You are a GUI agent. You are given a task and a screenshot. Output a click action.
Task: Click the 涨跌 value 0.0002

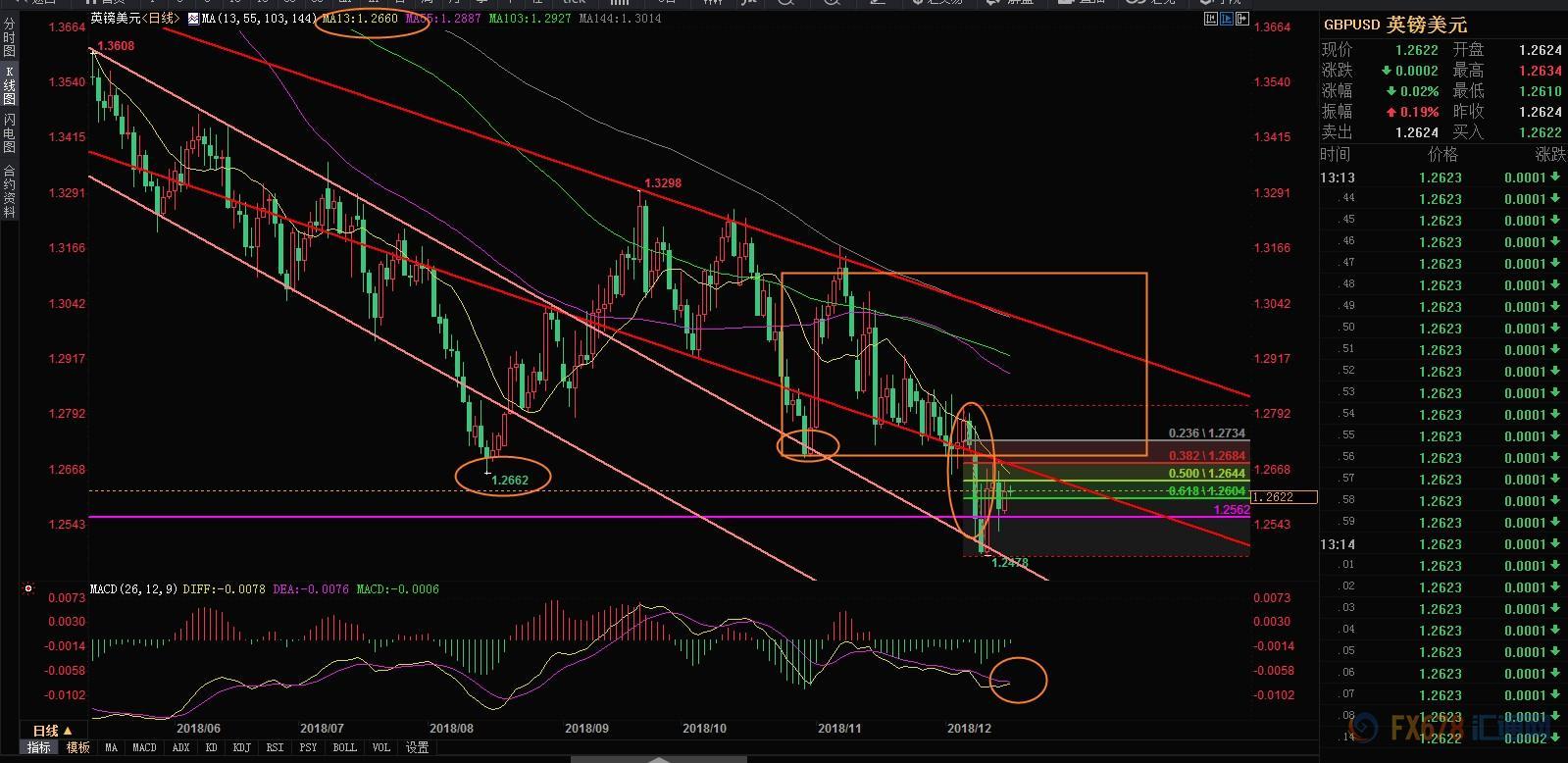pos(1417,71)
